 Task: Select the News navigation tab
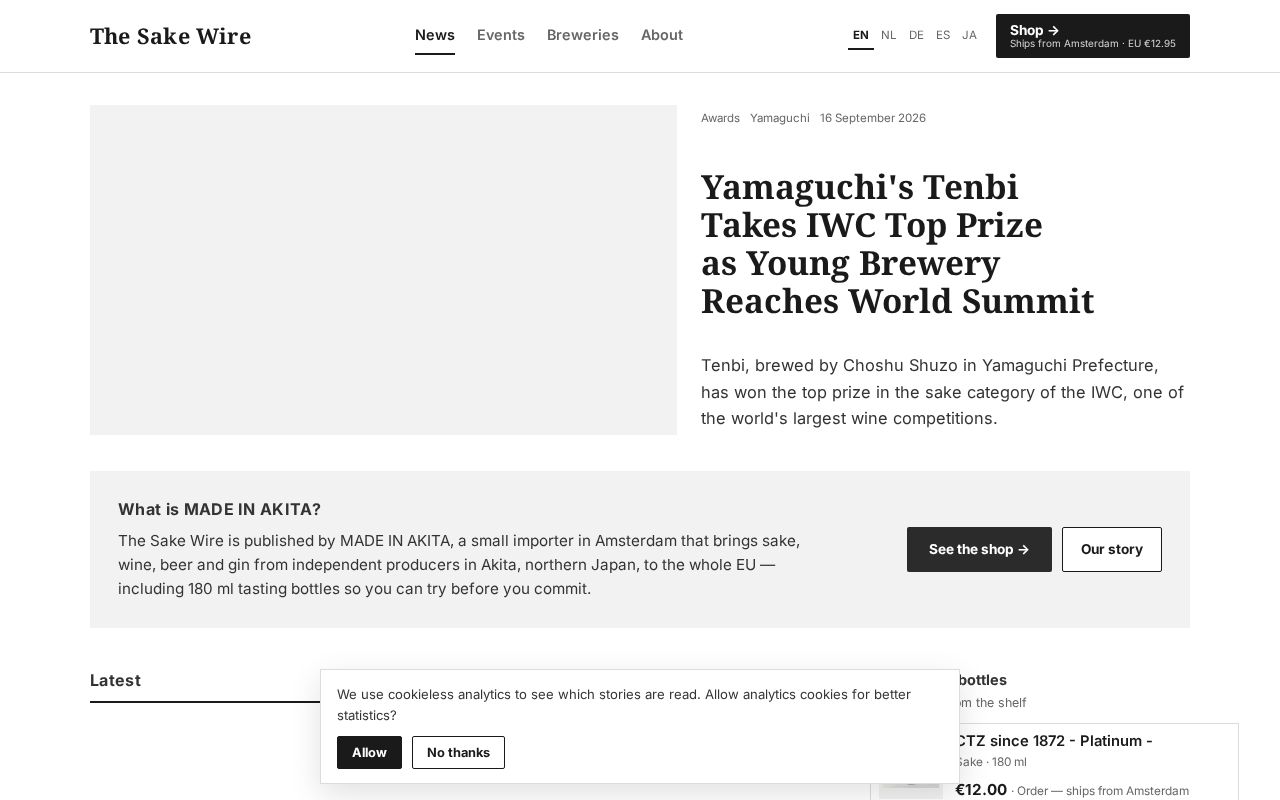435,35
